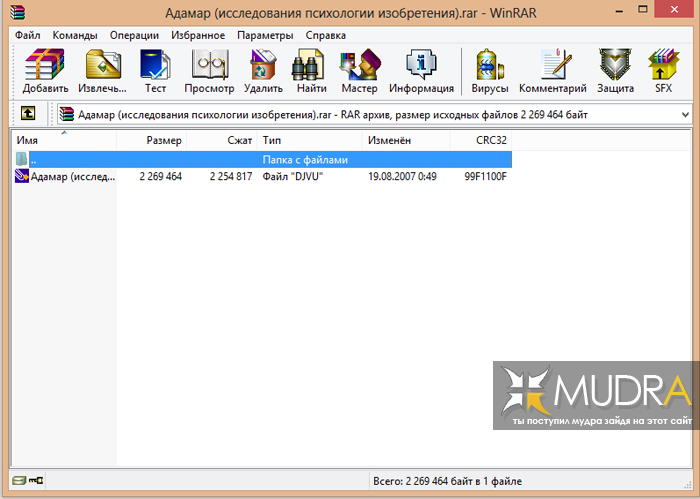Minimize the WinRAR window
Image resolution: width=700 pixels, height=499 pixels.
pos(619,11)
